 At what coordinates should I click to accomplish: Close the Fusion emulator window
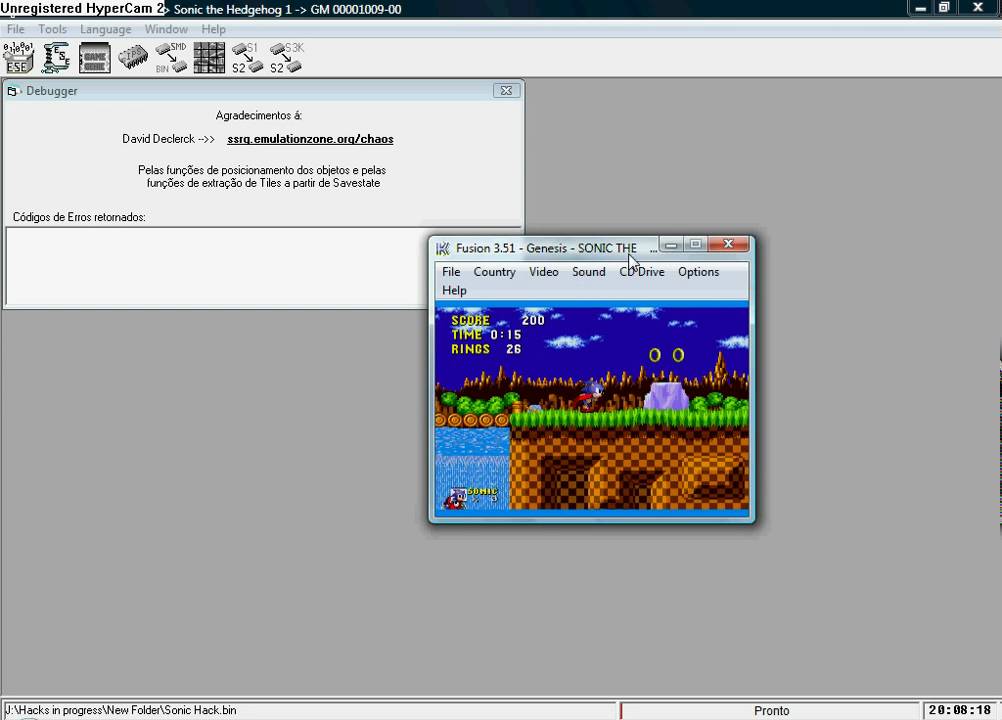[728, 244]
